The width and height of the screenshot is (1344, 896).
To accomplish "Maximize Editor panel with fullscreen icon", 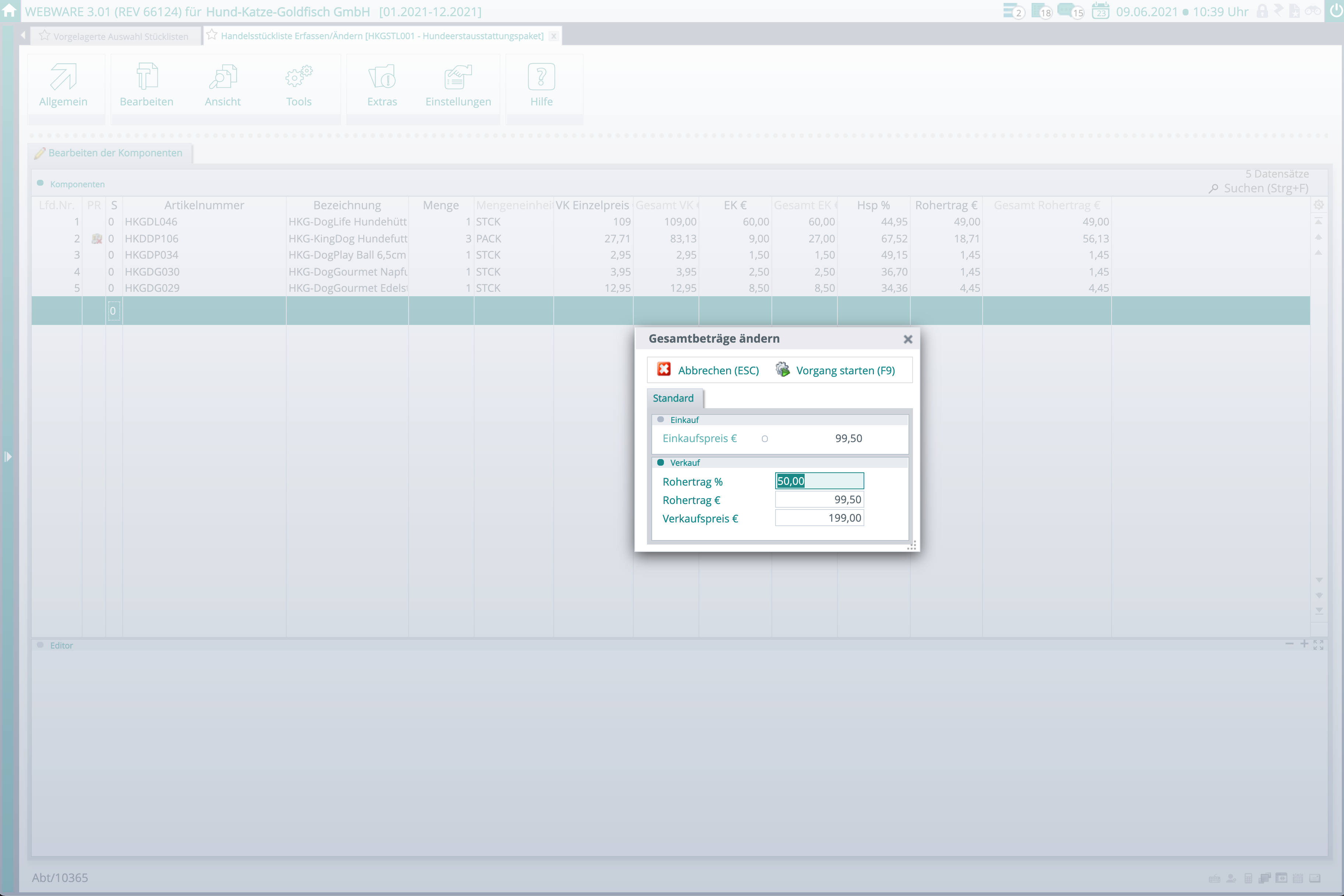I will 1318,645.
